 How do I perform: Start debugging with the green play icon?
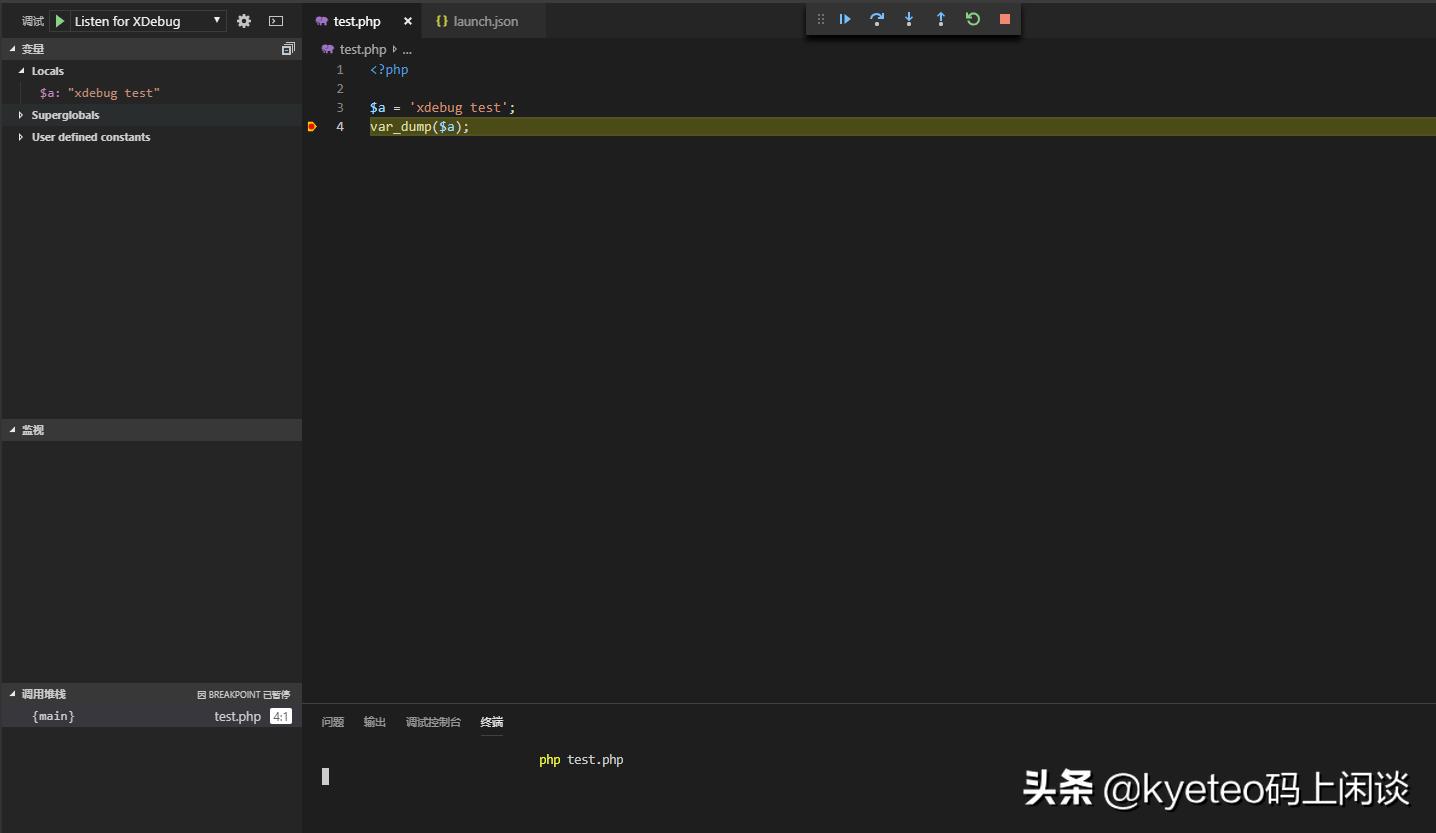coord(59,20)
